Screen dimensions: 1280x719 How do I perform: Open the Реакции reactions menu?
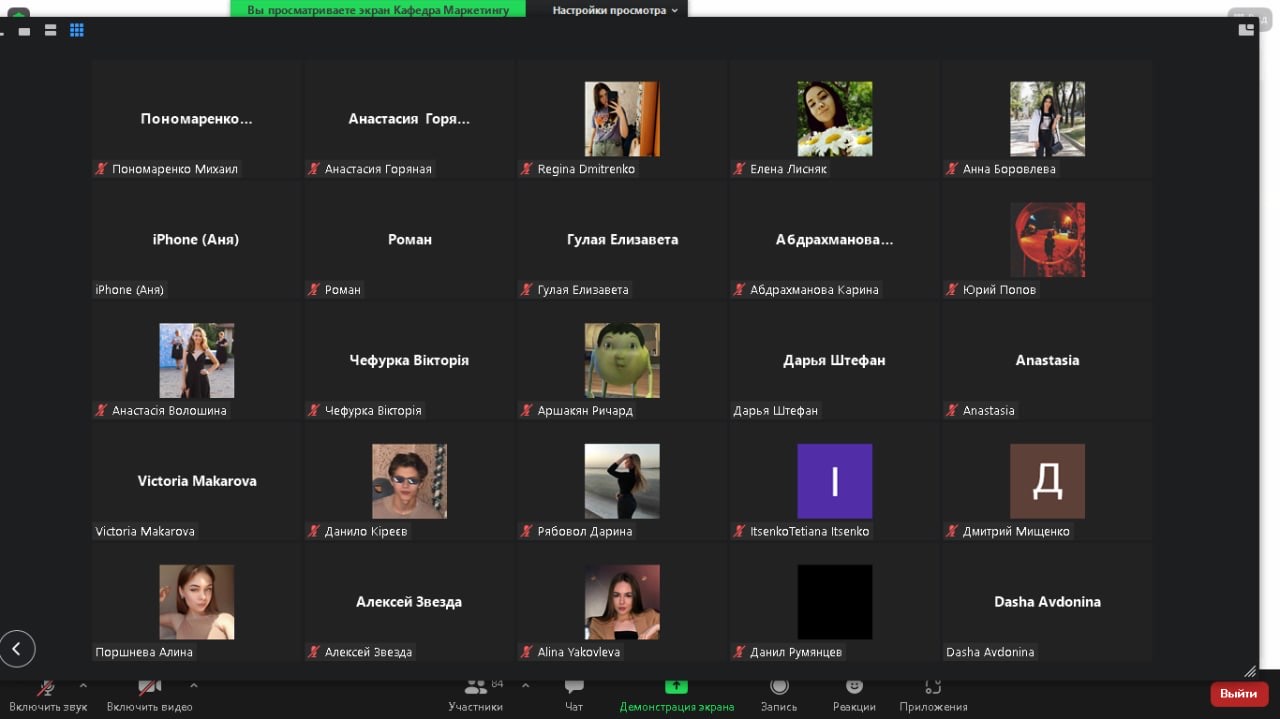(854, 695)
